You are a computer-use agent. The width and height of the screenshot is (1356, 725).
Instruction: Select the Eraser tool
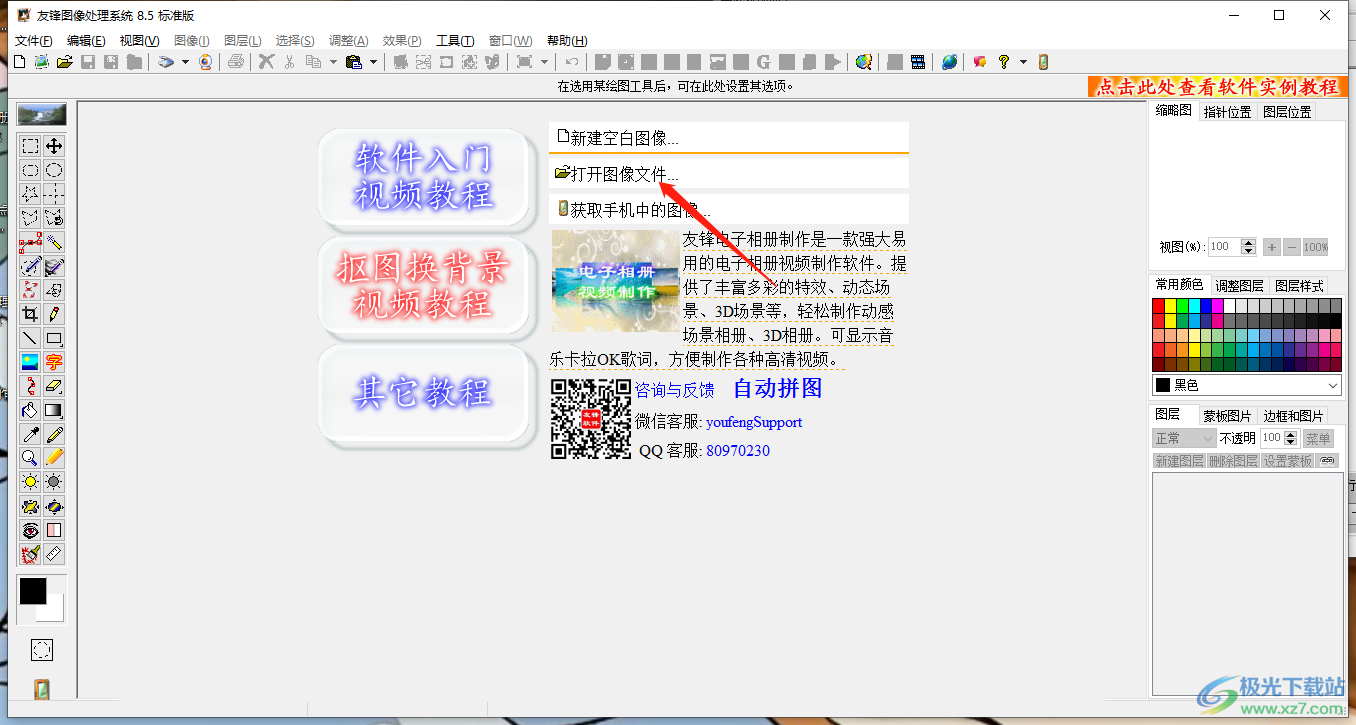click(x=55, y=386)
